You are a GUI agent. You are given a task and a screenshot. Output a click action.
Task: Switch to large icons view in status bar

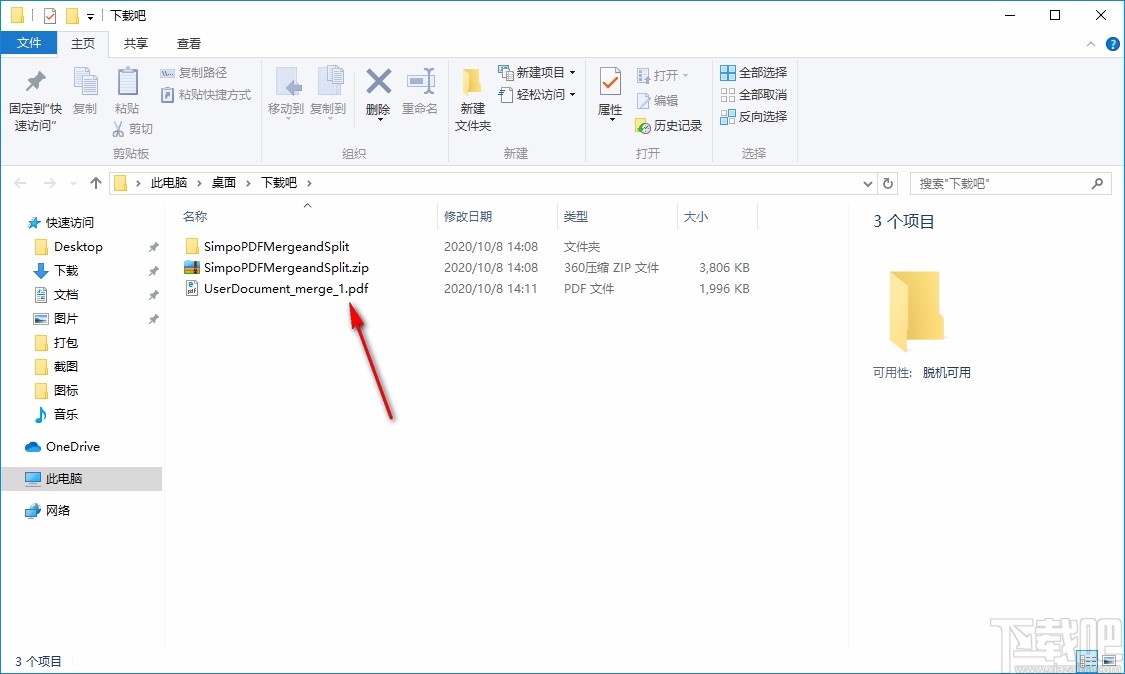click(x=1109, y=660)
